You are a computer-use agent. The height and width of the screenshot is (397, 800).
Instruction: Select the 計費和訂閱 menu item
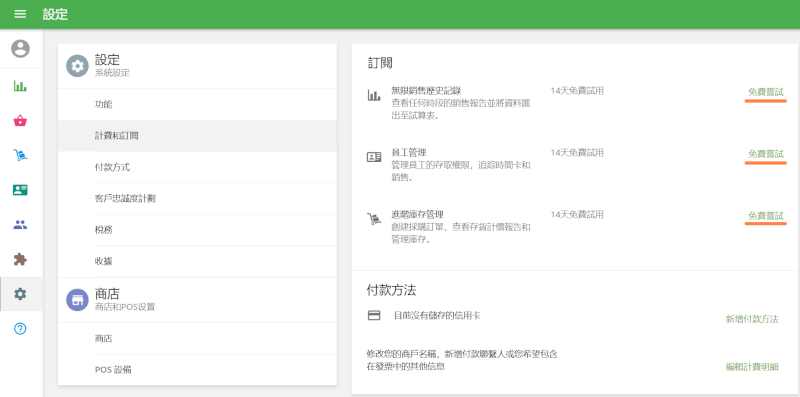point(197,136)
